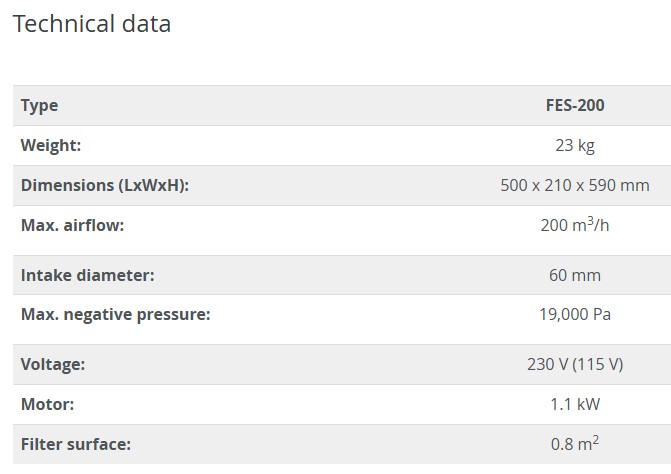Select the Type header label

(40, 105)
